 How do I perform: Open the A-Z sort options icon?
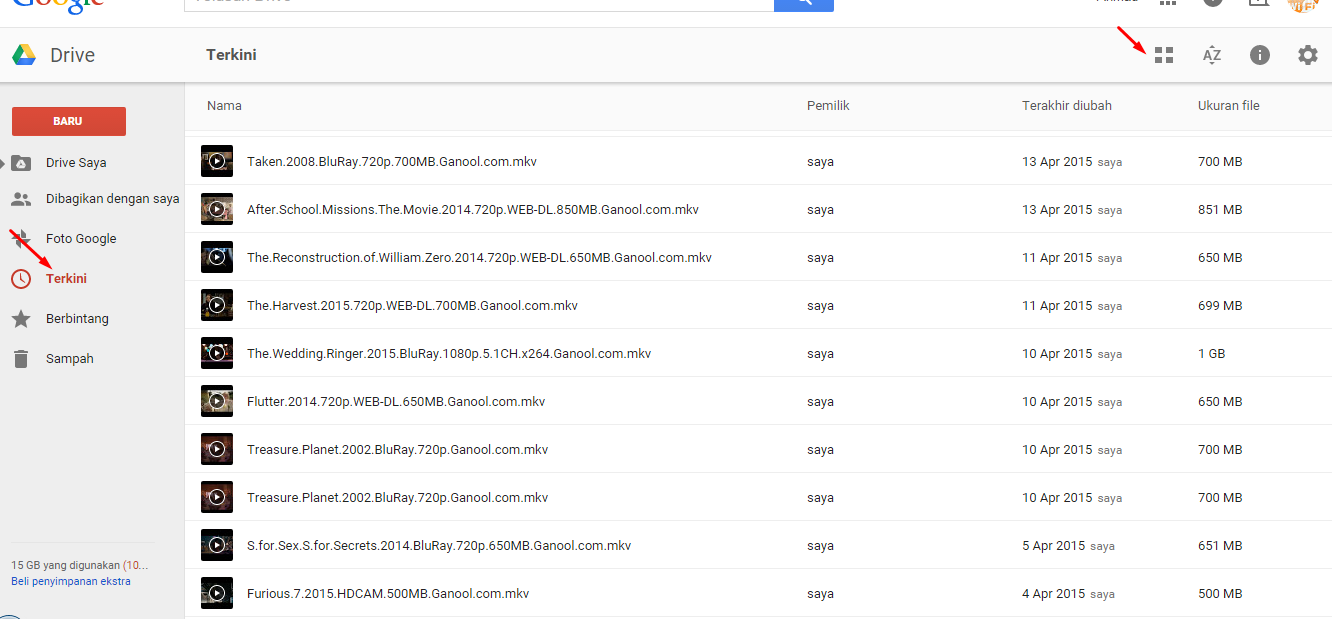pos(1211,55)
